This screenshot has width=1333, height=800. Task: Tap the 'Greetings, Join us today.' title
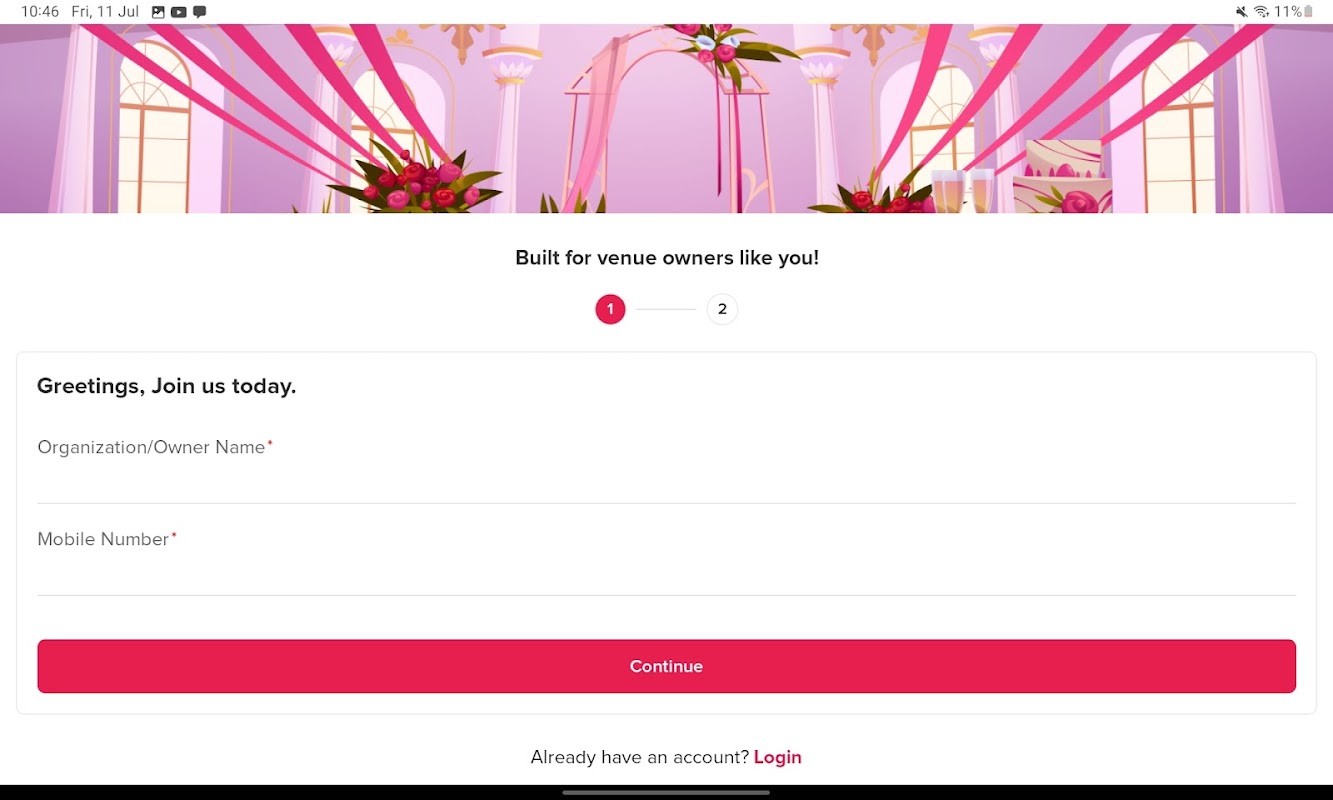[166, 386]
